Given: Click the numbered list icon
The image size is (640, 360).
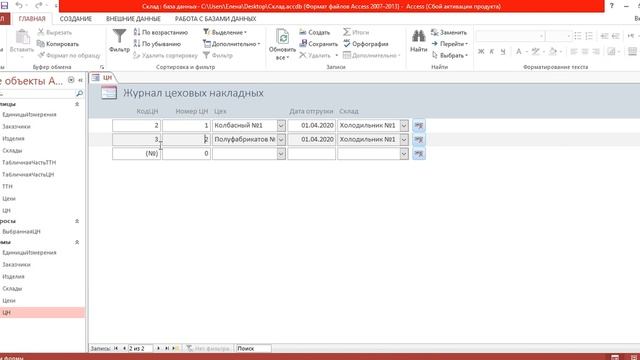Looking at the screenshot, I should [589, 36].
